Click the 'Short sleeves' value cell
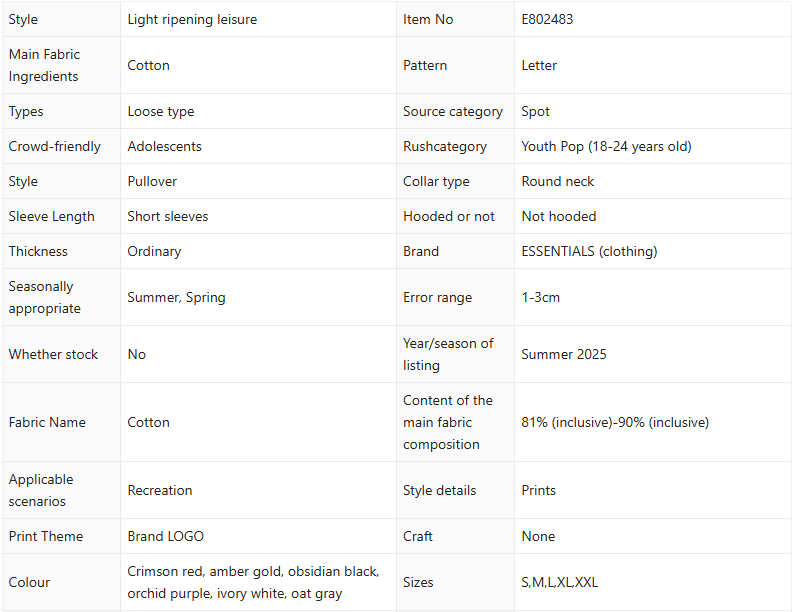The height and width of the screenshot is (612, 805). point(168,216)
